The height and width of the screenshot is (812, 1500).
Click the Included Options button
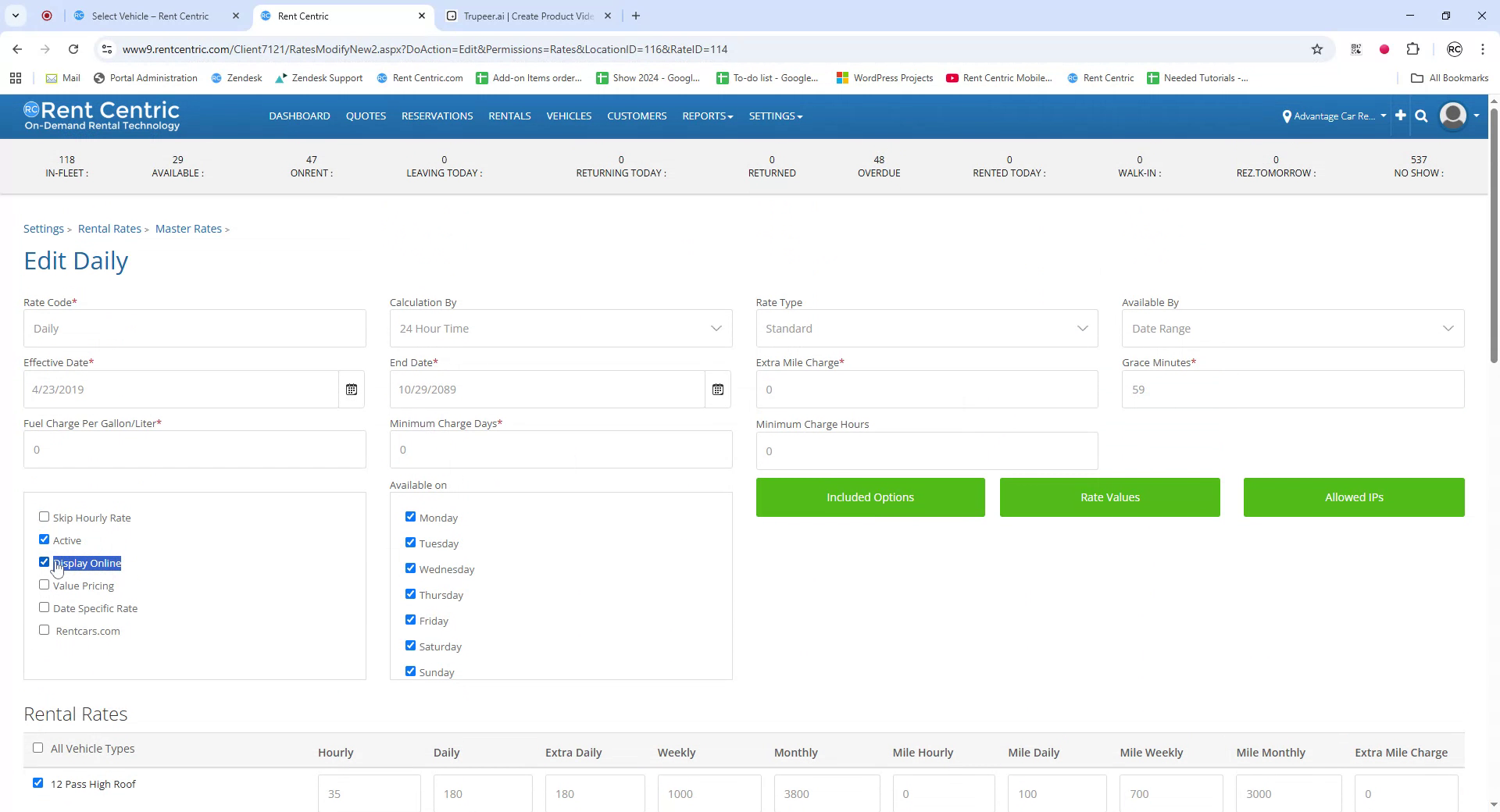click(x=870, y=497)
